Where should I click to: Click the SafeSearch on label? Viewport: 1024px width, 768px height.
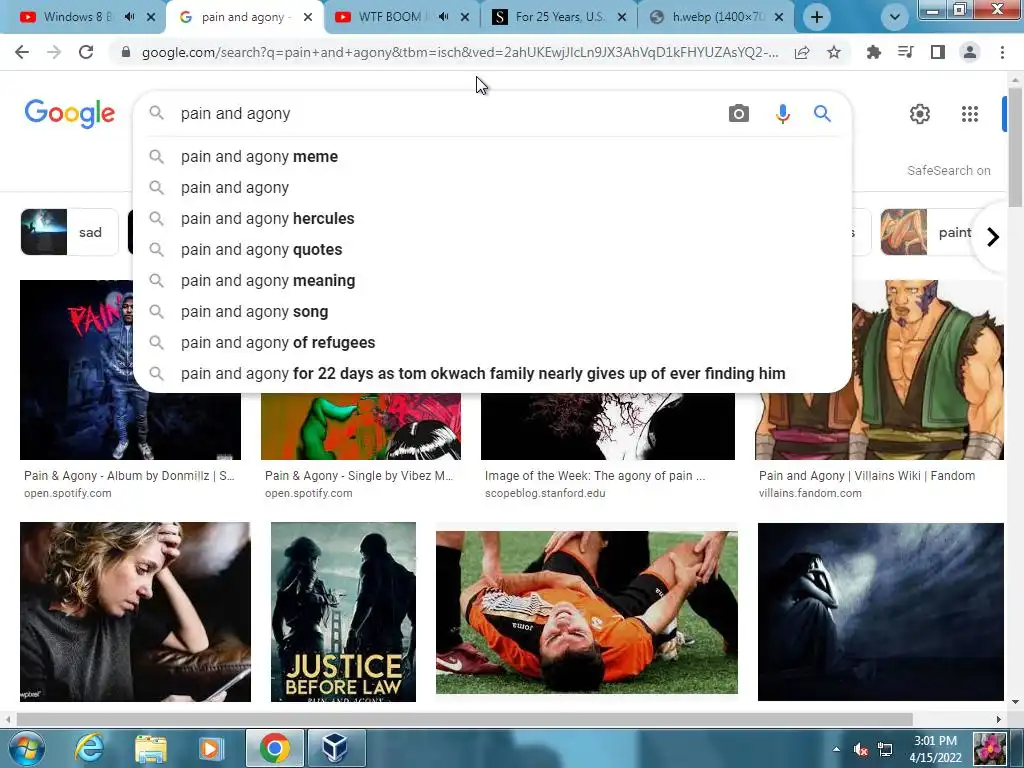click(x=948, y=170)
